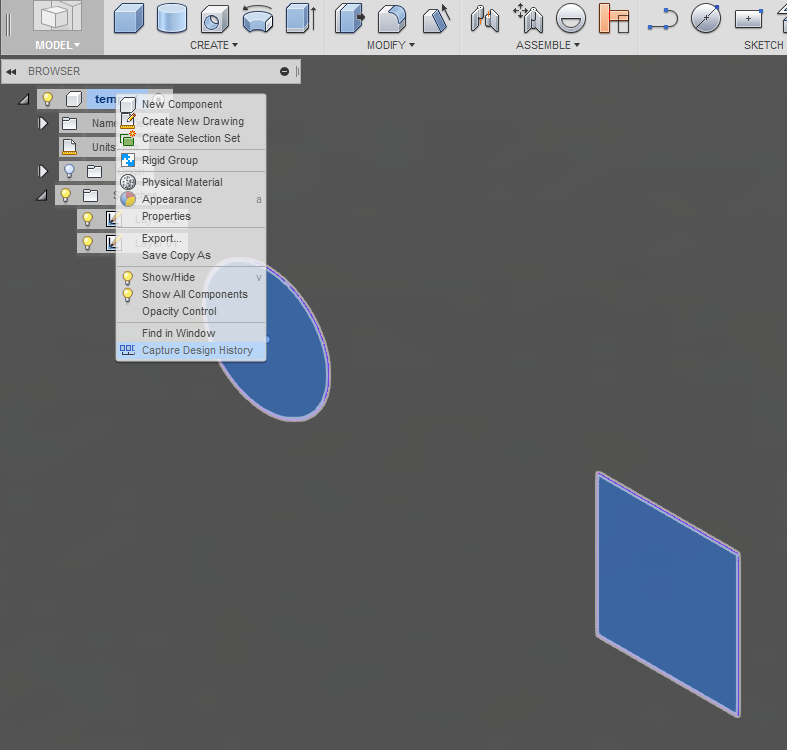Select the Line sketch tool icon
Screen dimensions: 787x750
point(663,19)
